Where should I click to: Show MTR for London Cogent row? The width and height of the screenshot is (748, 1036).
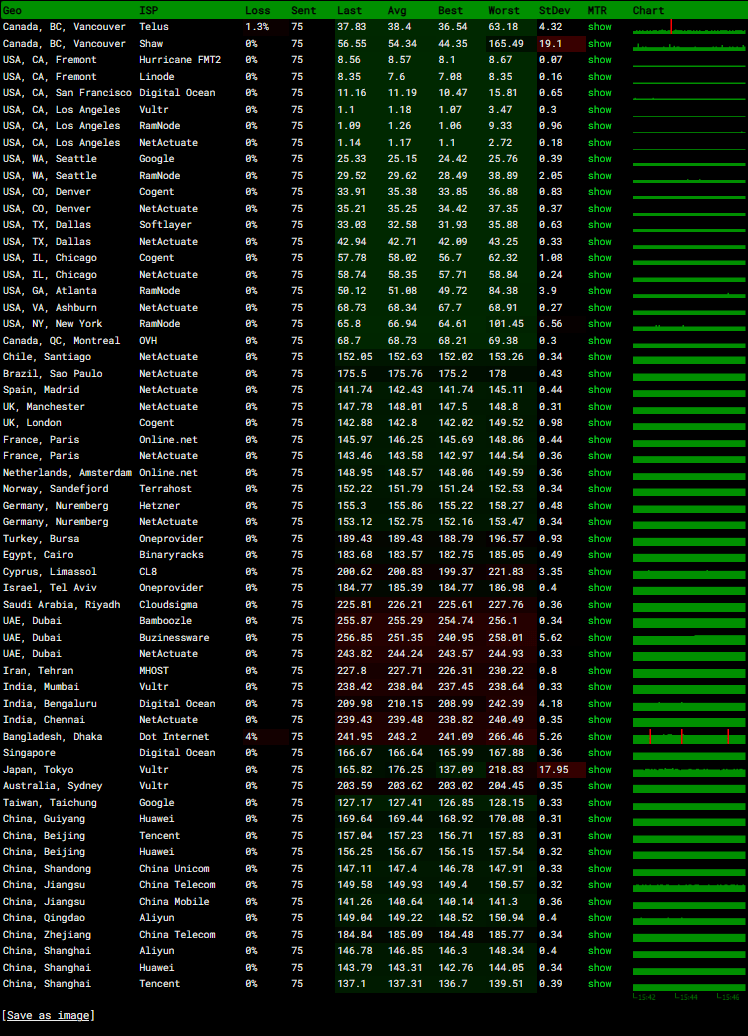[599, 423]
